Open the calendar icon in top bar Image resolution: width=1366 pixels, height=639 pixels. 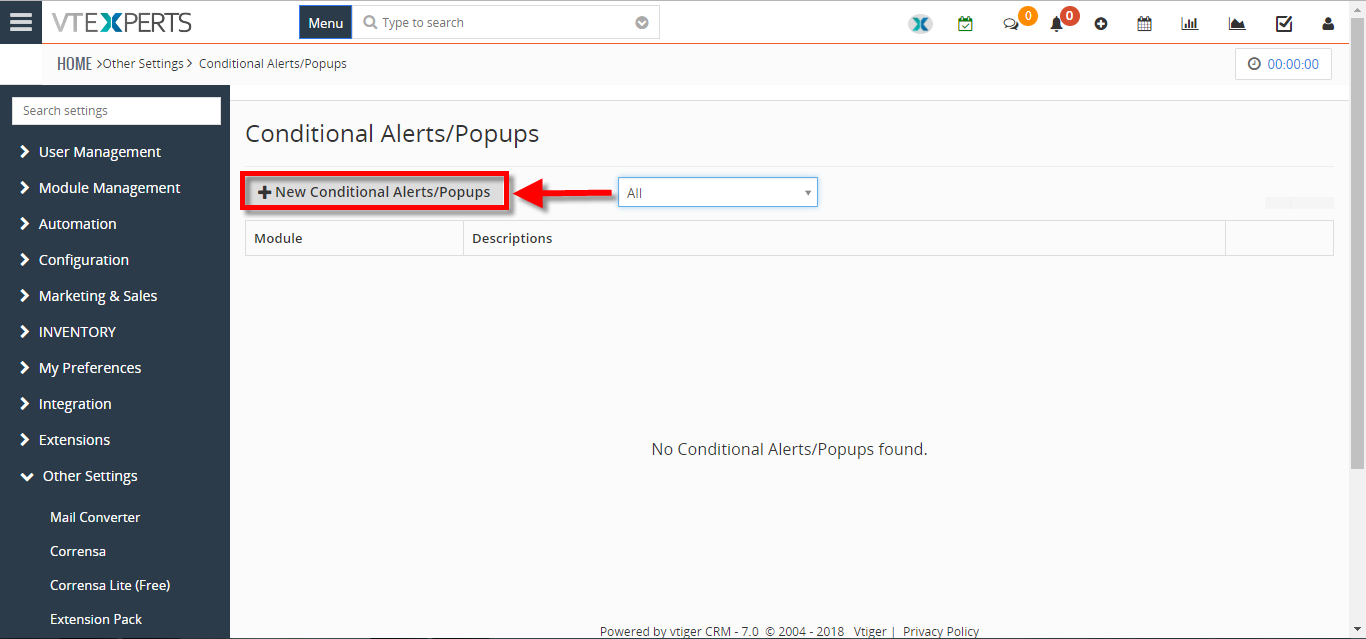[x=1145, y=24]
